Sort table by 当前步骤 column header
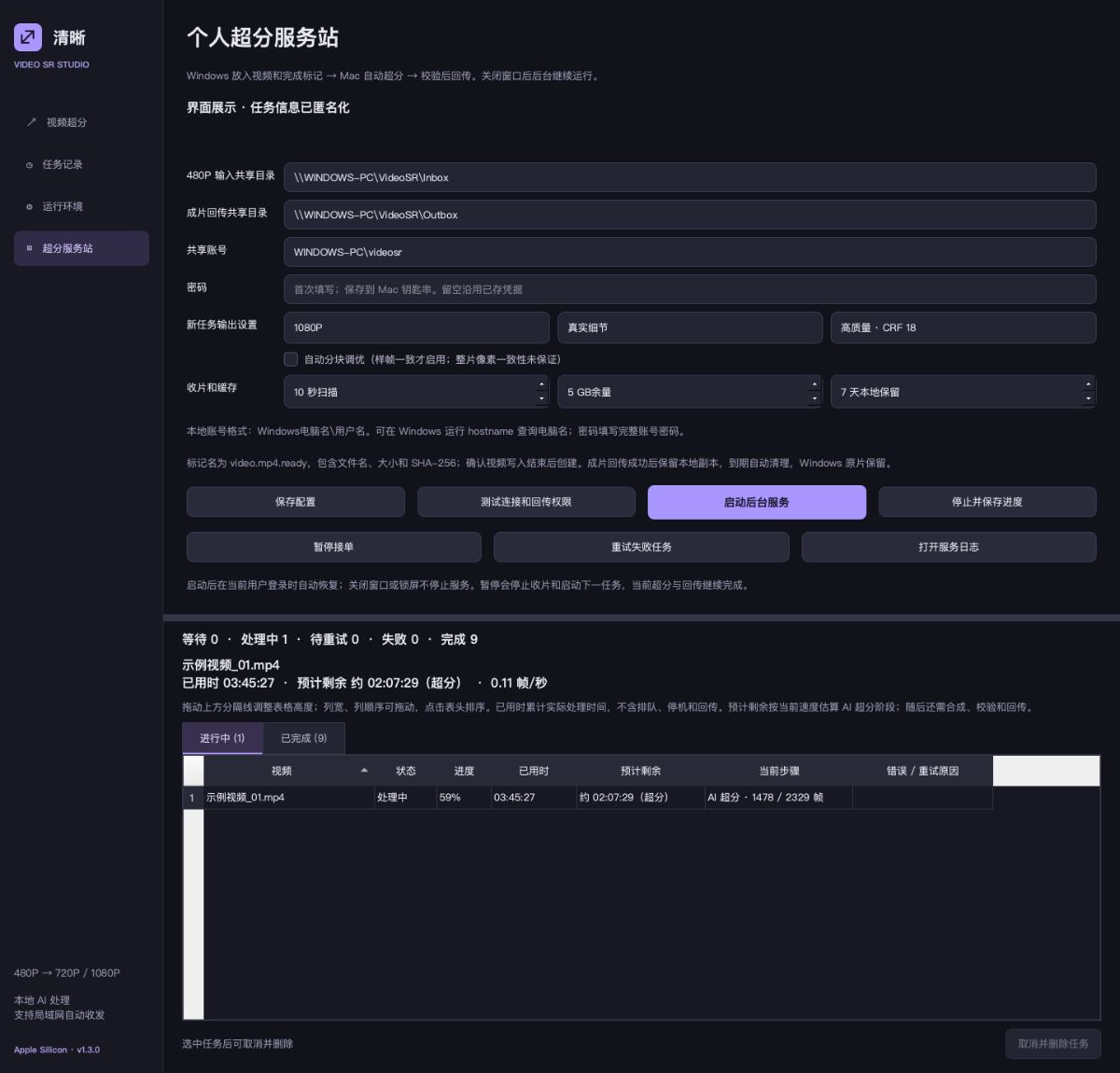The width and height of the screenshot is (1120, 1073). [778, 771]
